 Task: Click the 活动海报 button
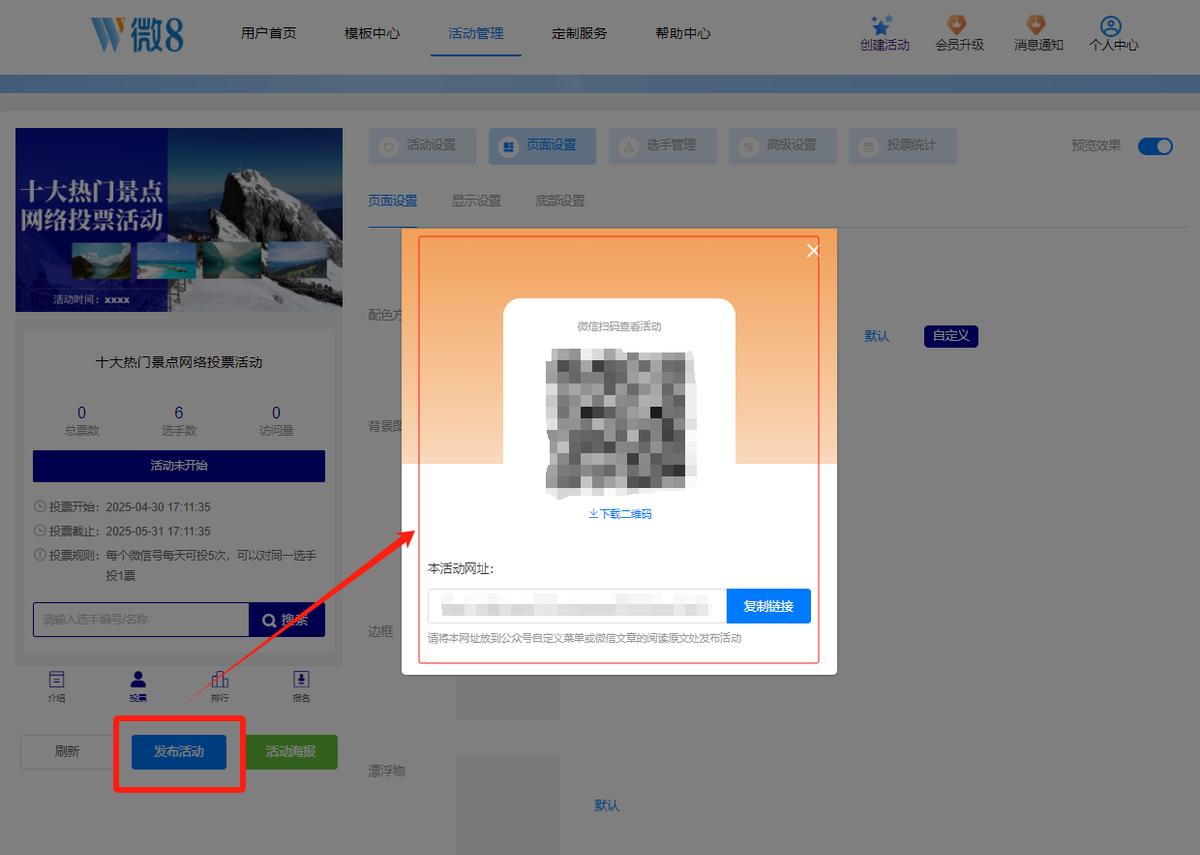tap(291, 752)
